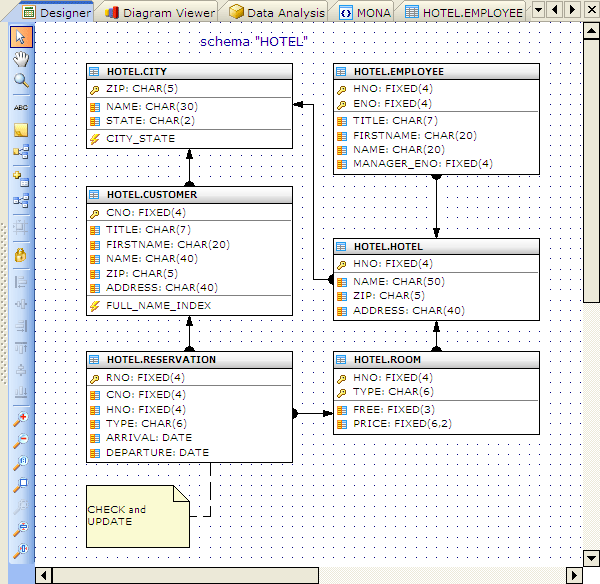This screenshot has height=584, width=600.
Task: Click the padlock lock icon
Action: pos(21,254)
